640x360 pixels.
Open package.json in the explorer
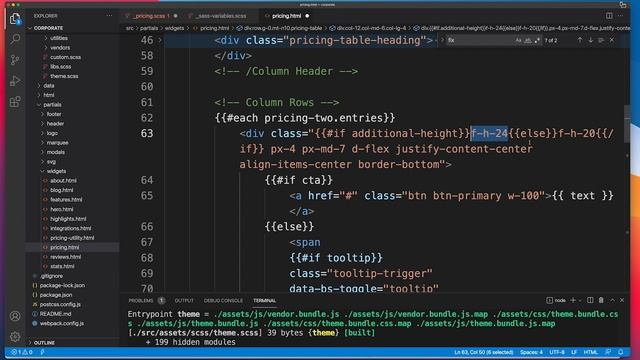click(x=56, y=295)
